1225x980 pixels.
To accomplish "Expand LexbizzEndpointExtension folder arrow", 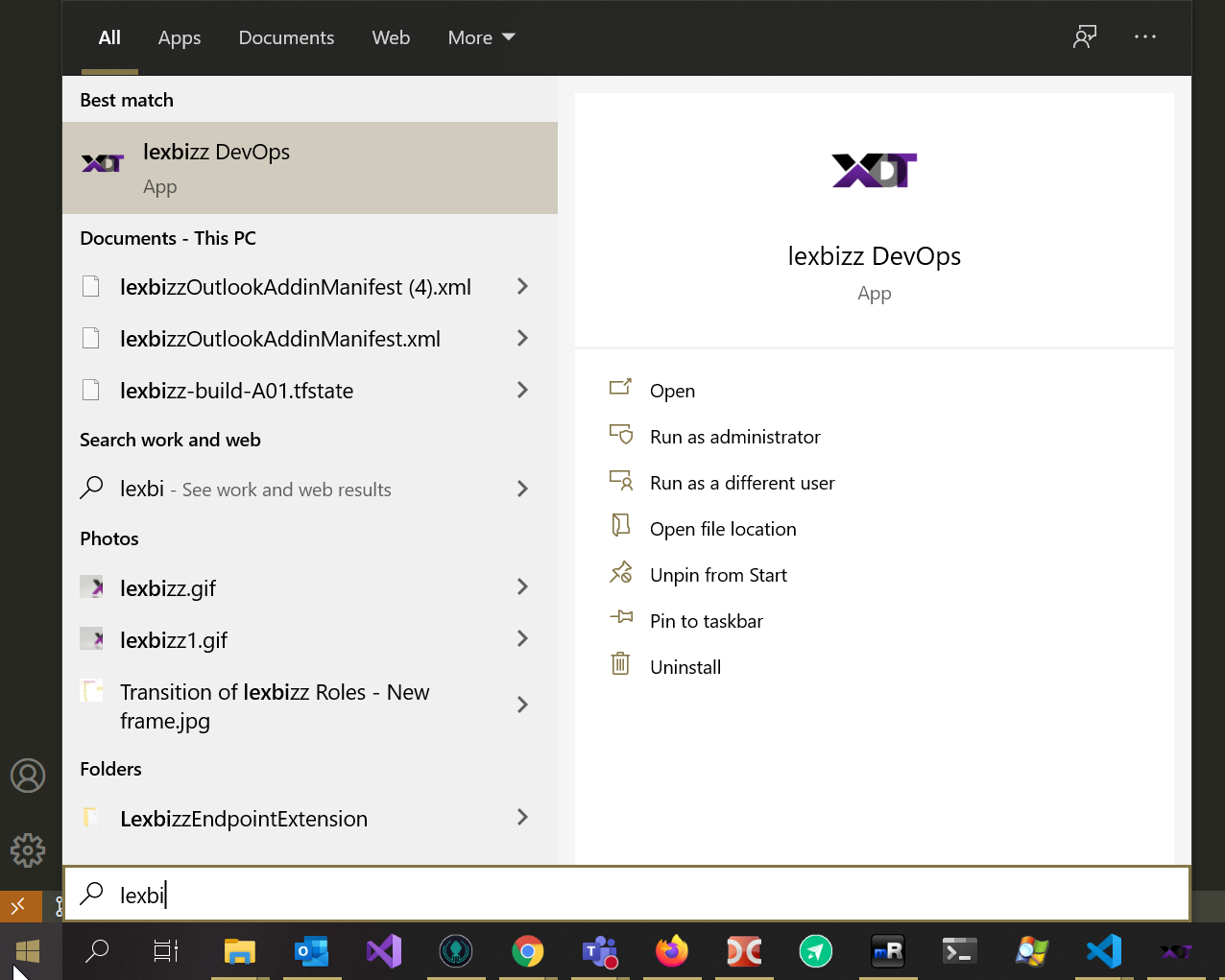I will [x=522, y=817].
